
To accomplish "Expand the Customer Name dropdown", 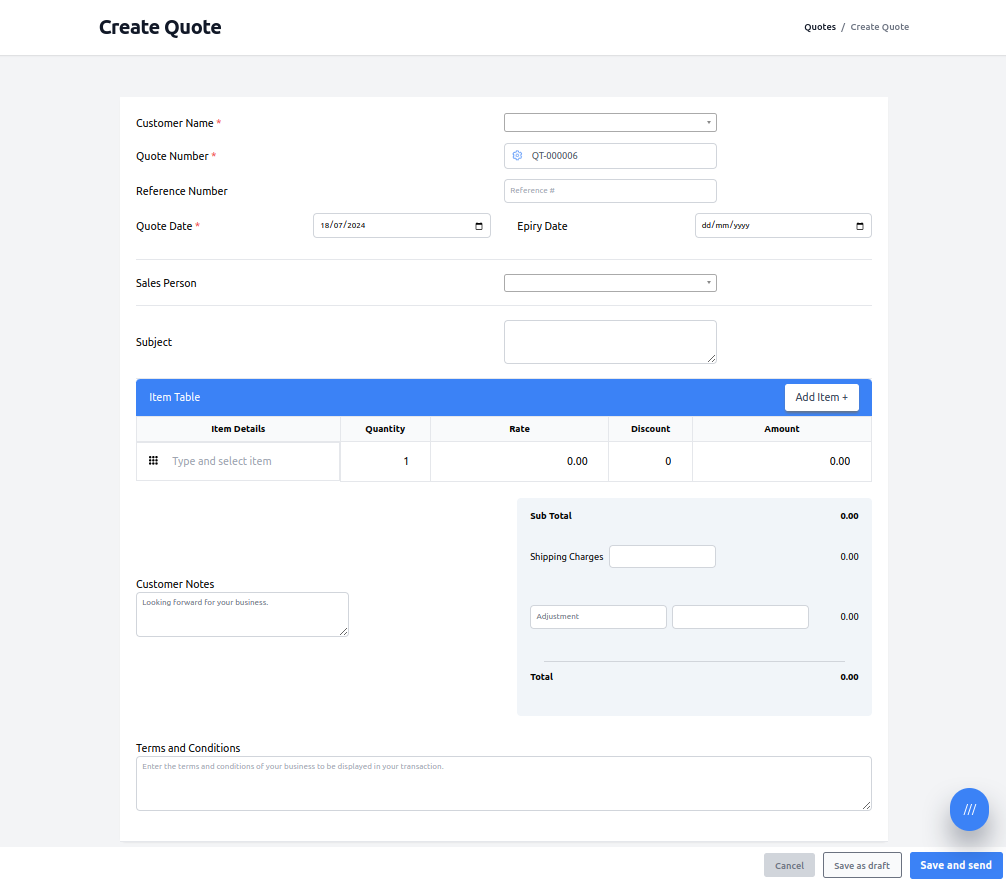I will pos(610,123).
